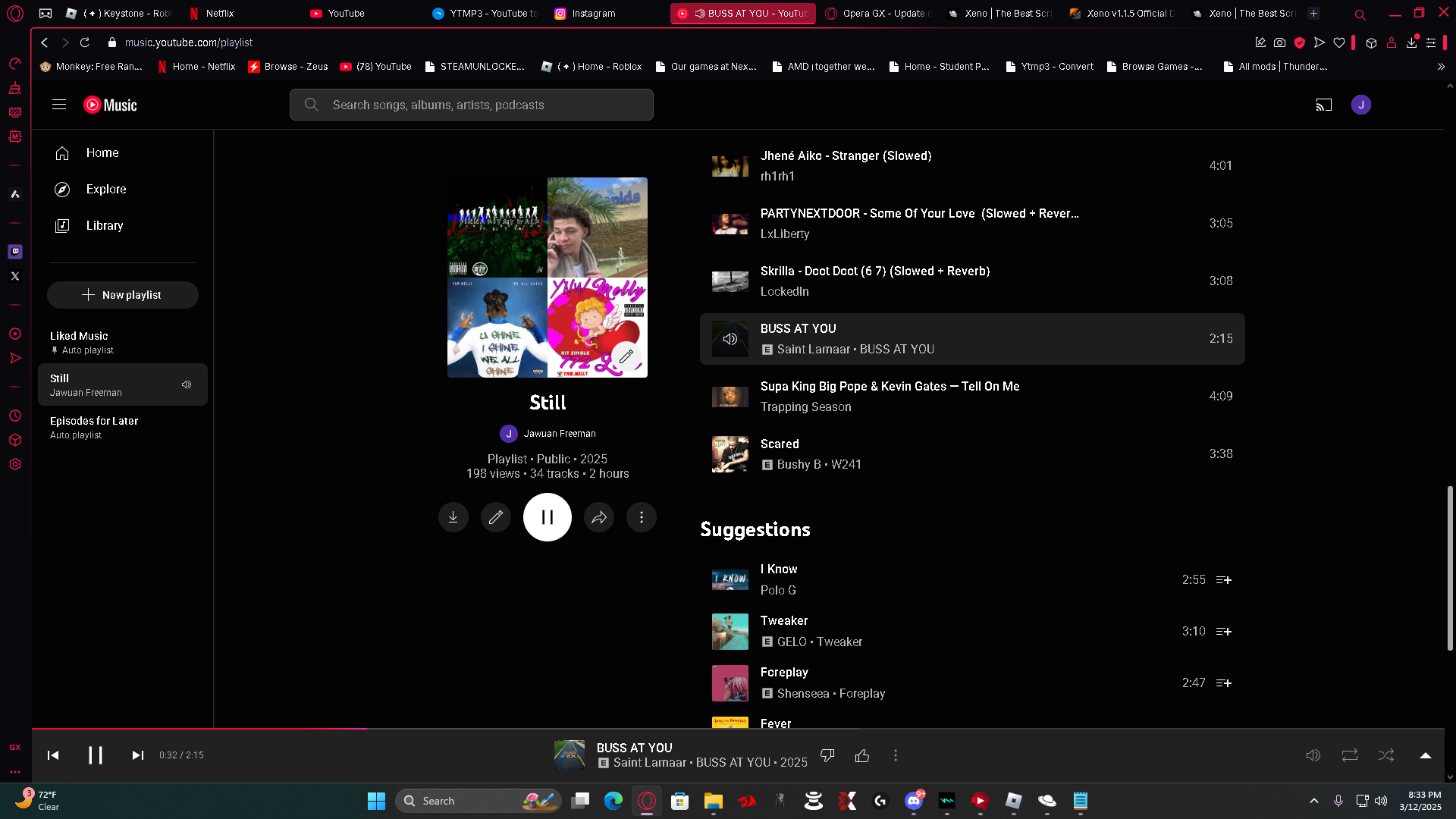The image size is (1456, 819).
Task: Expand the now playing player page
Action: (1426, 755)
